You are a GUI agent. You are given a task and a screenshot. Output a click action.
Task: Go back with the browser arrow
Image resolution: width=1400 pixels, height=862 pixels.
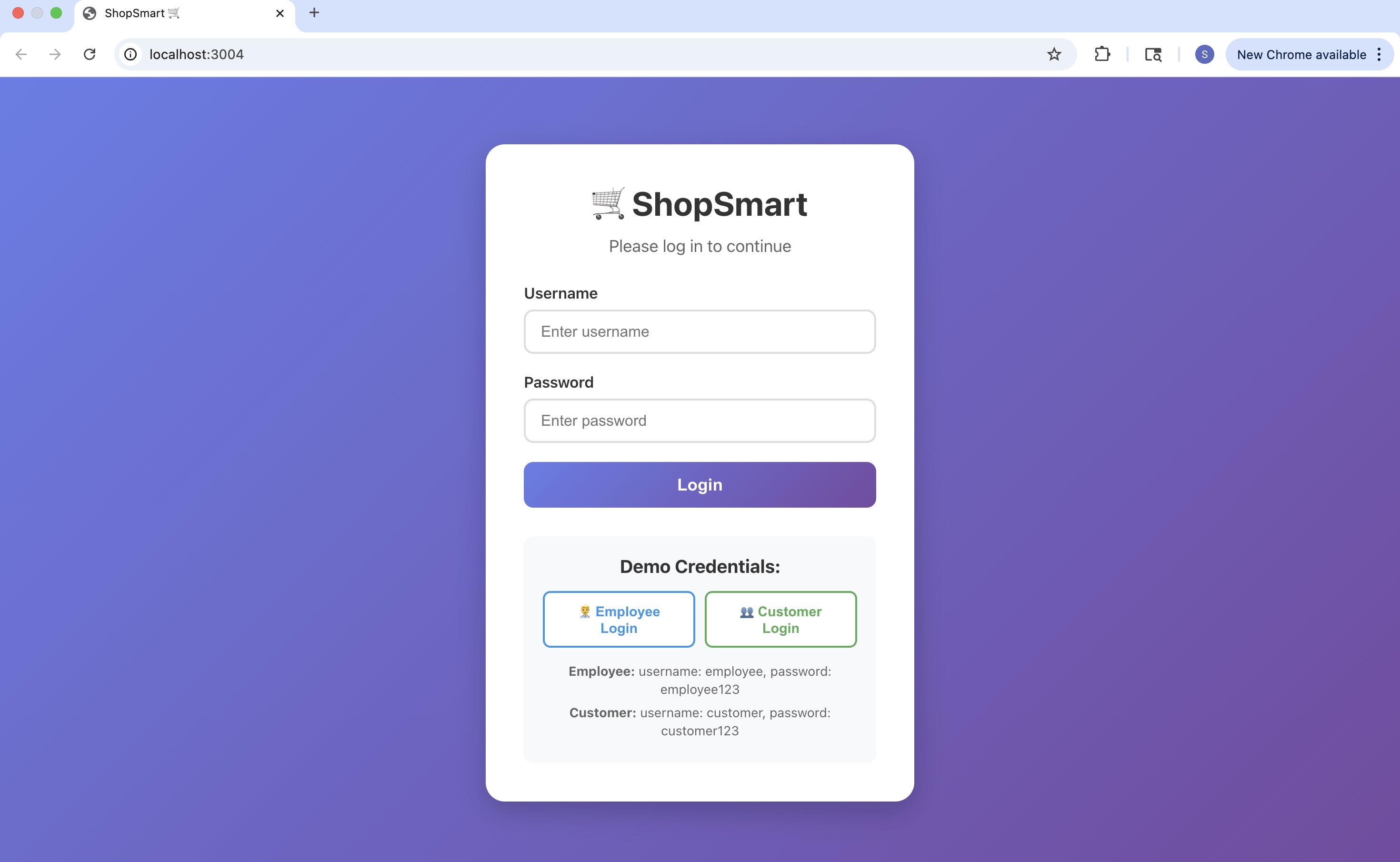21,54
